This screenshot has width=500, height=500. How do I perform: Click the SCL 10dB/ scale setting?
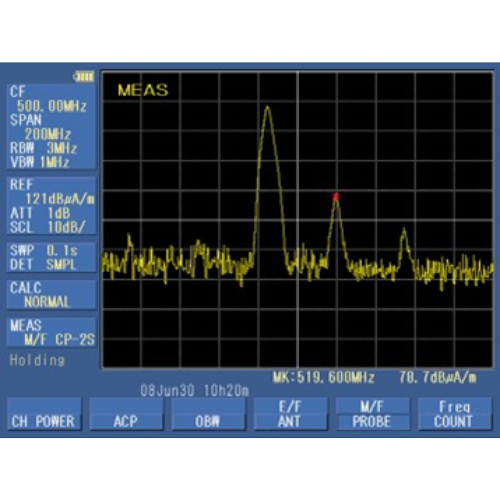tap(47, 227)
